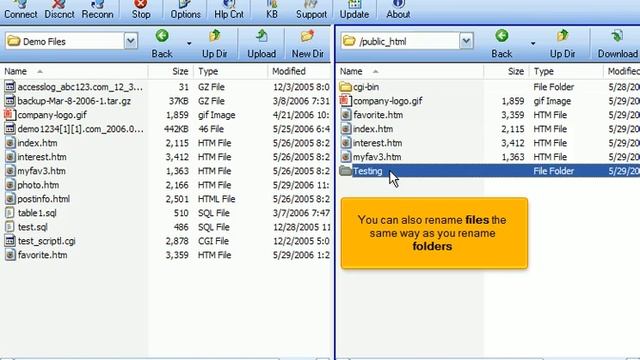Open the About toolbar item
Viewport: 640px width, 360px height.
point(398,10)
